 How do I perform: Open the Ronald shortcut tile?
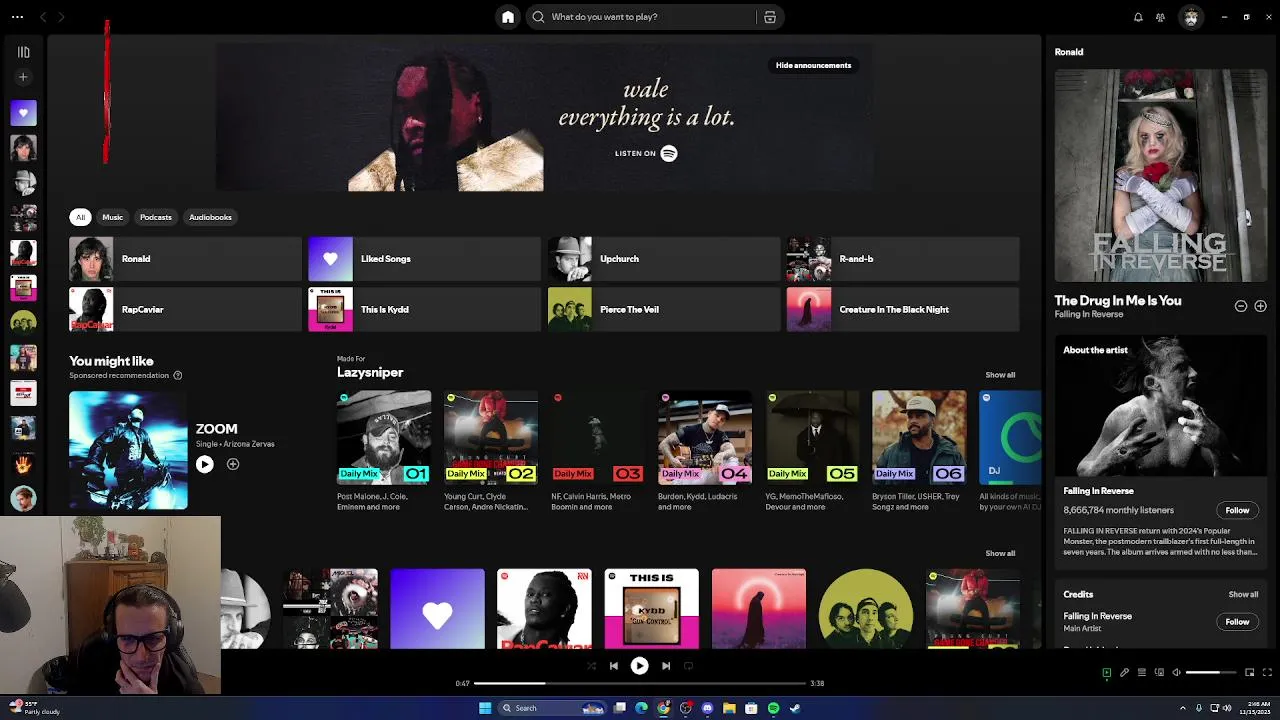[185, 259]
